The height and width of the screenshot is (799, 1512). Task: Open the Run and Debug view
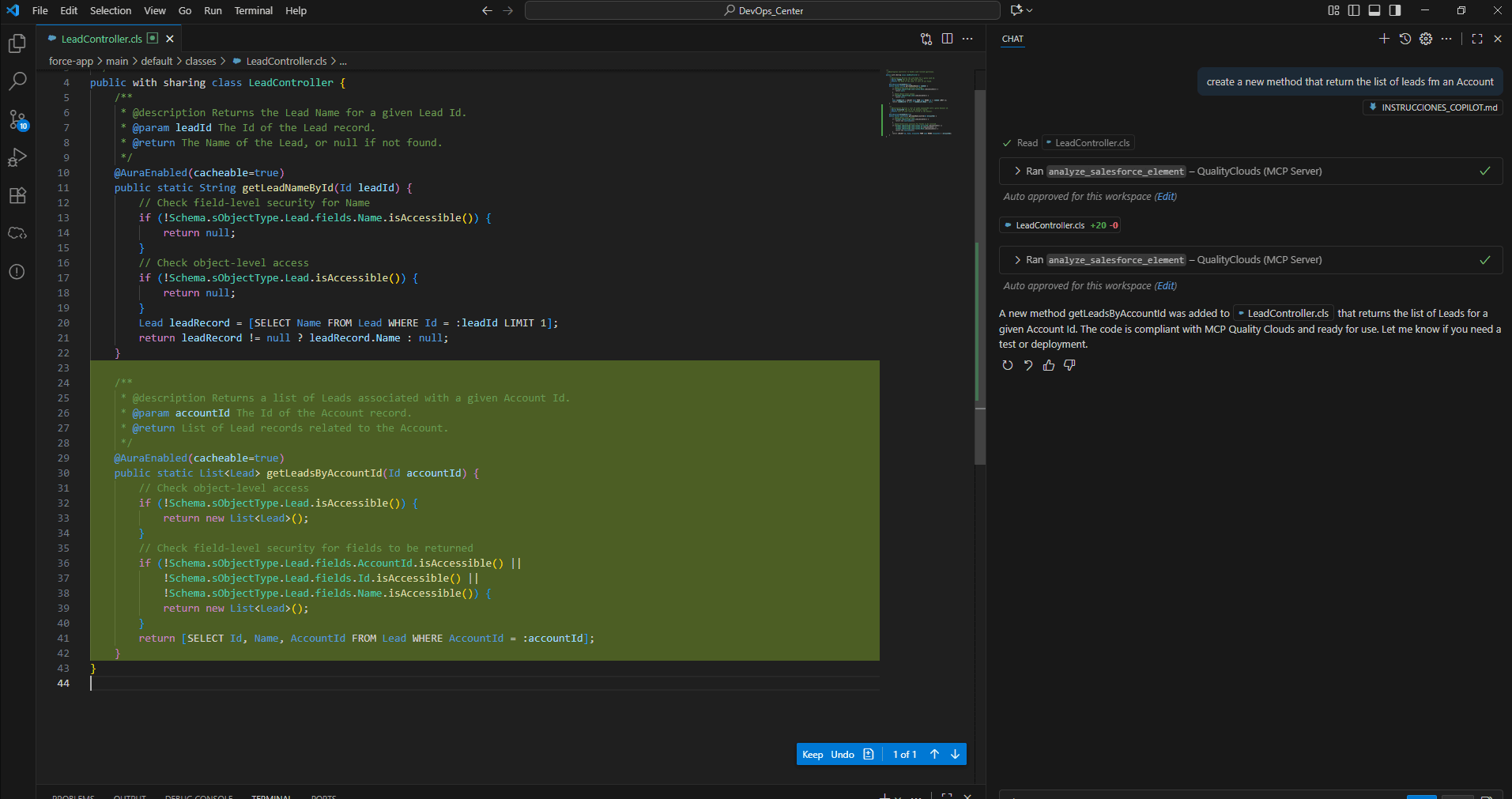17,157
